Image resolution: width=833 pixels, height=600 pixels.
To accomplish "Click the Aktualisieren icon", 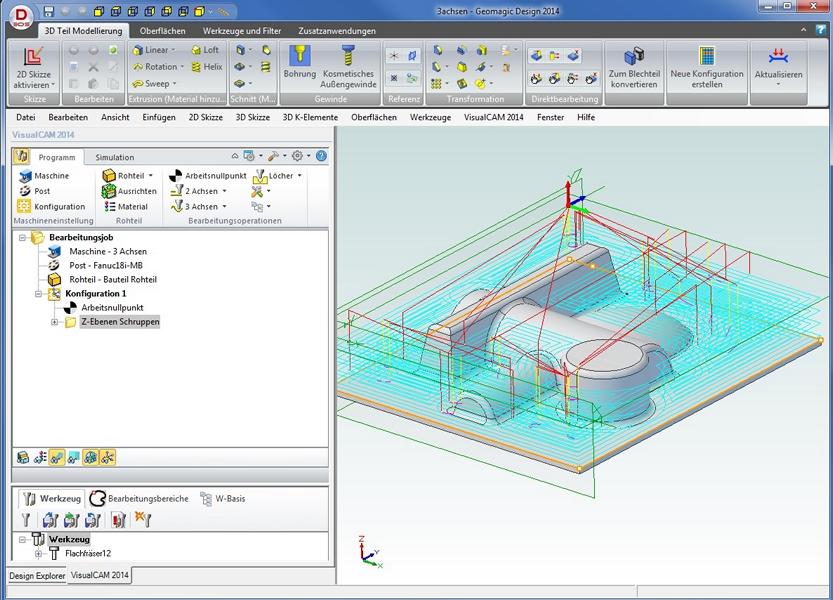I will tap(778, 56).
